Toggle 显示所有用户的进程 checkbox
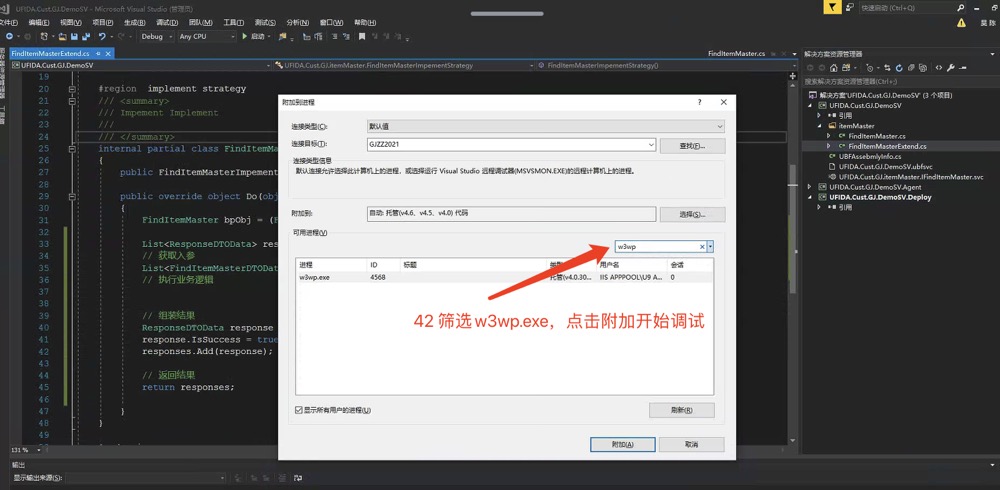Image resolution: width=1000 pixels, height=490 pixels. (299, 410)
